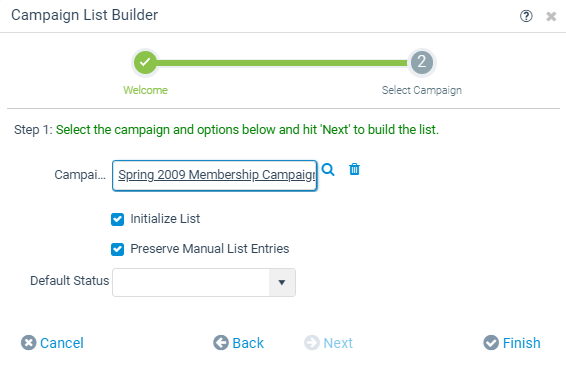Click the Finish checkmark circle icon
Image resolution: width=566 pixels, height=365 pixels.
(491, 343)
